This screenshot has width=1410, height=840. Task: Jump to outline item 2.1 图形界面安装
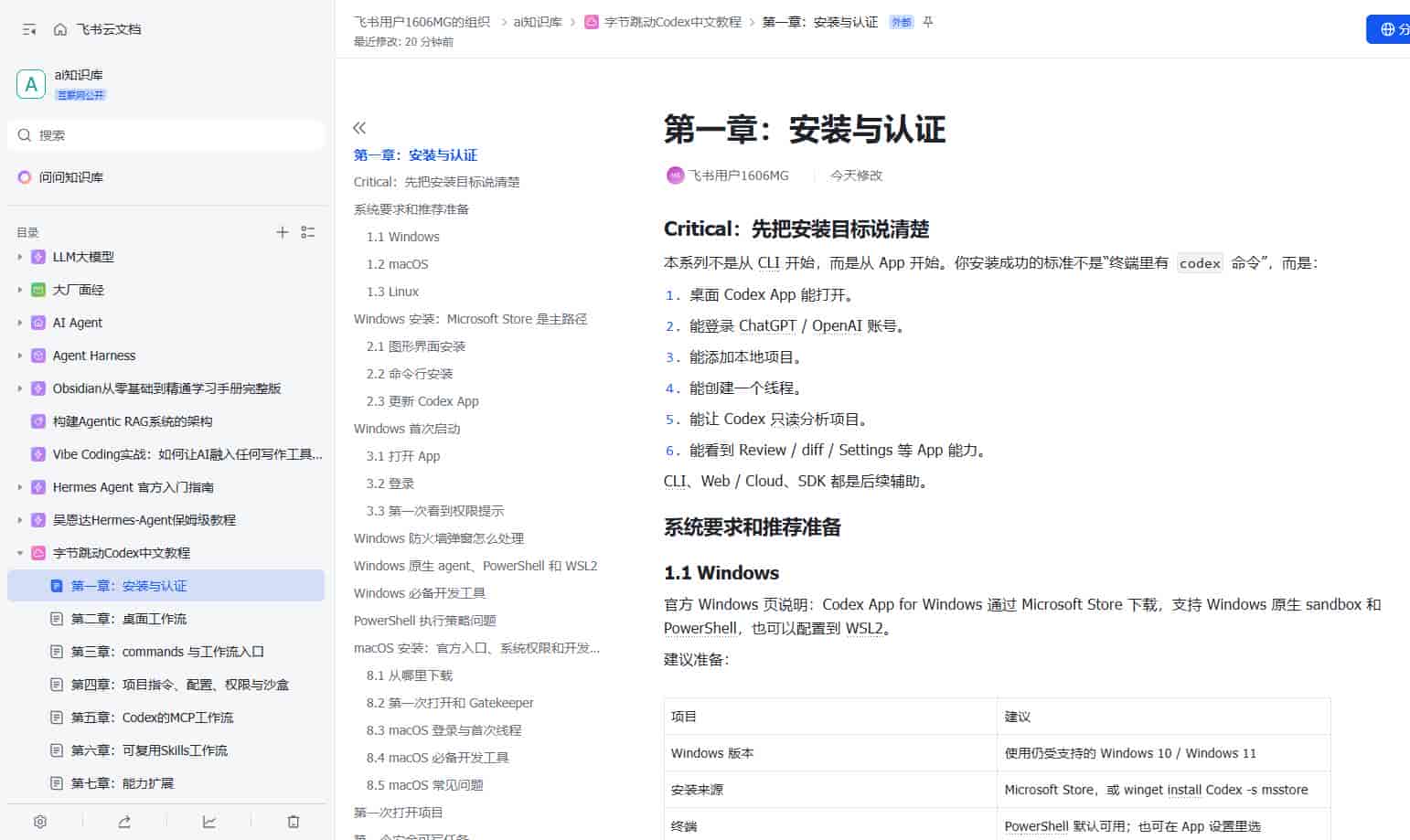[416, 346]
